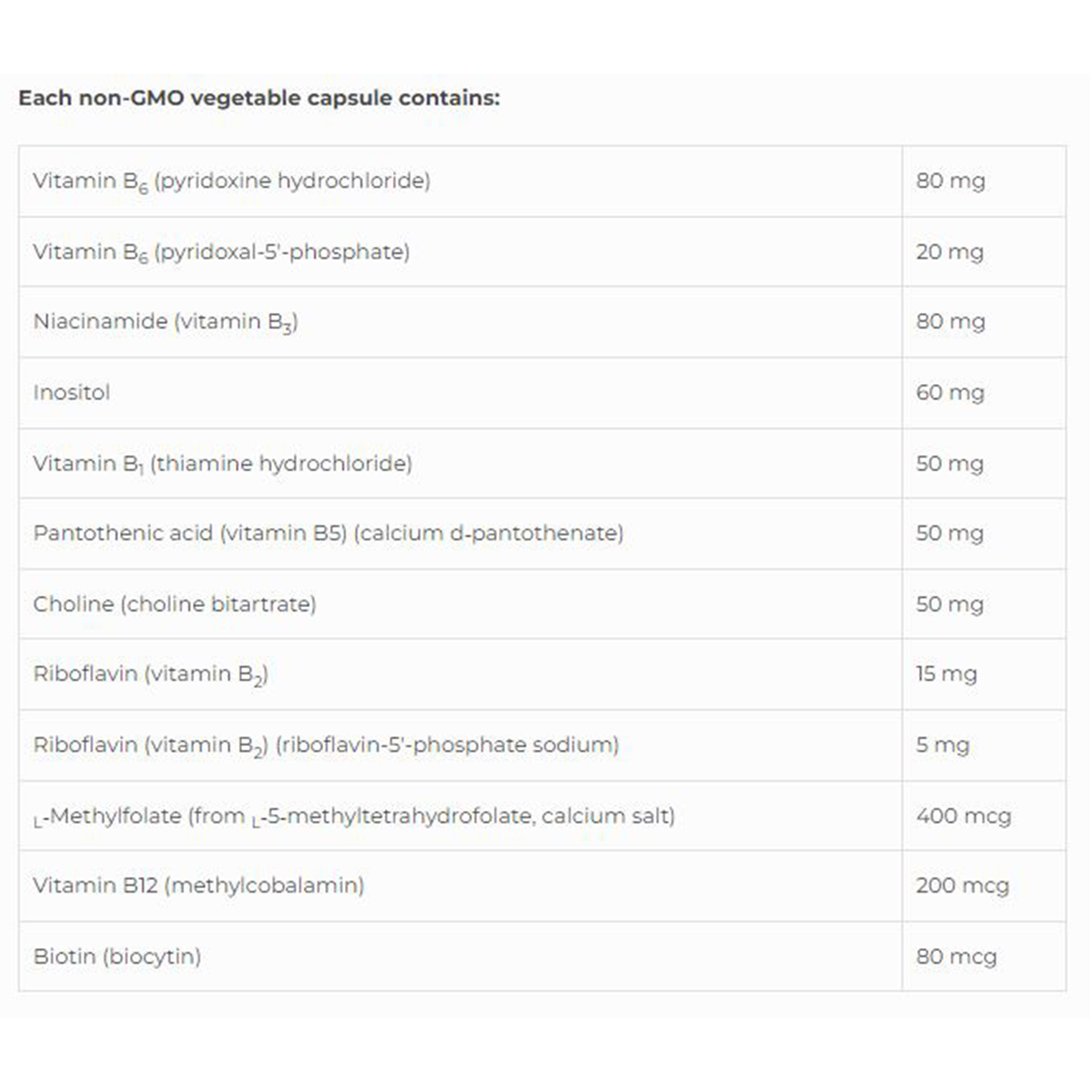
Task: Select the 60 mg Inositol amount
Action: click(x=950, y=393)
